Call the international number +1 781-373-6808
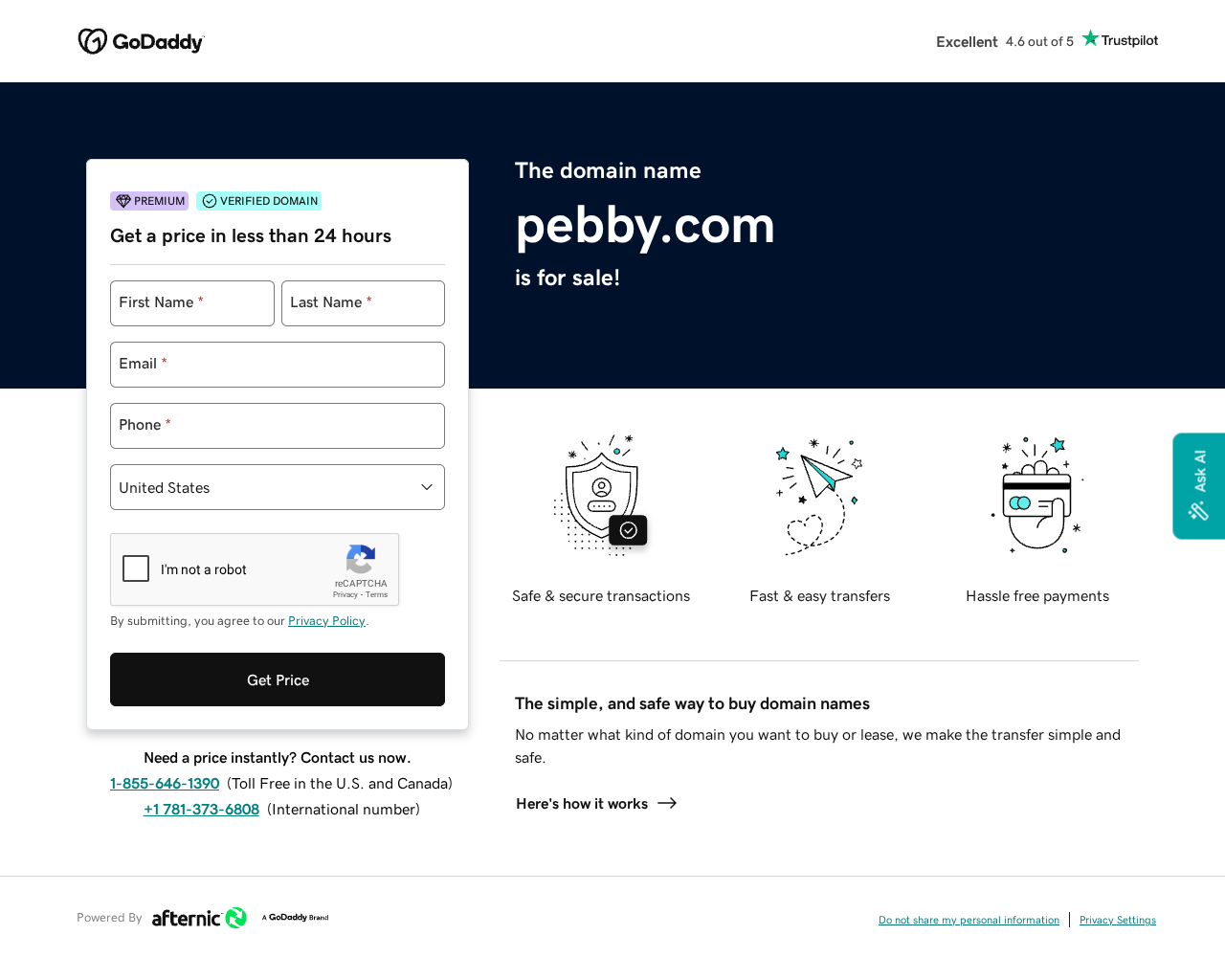The image size is (1225, 980). pyautogui.click(x=201, y=808)
